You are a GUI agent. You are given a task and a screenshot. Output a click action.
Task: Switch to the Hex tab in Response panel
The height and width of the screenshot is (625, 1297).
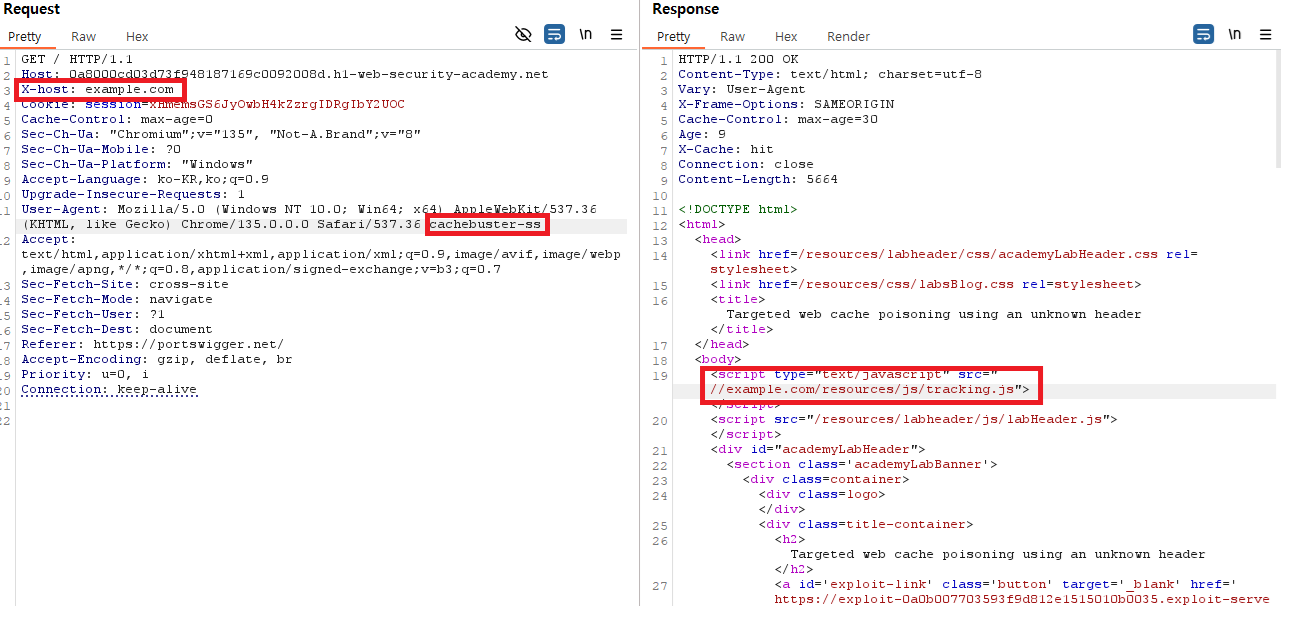786,37
